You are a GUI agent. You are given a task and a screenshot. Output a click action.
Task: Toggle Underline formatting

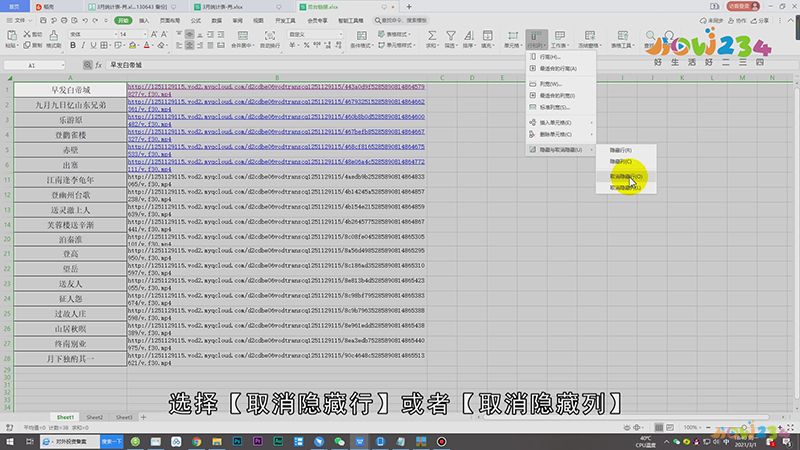tap(93, 45)
